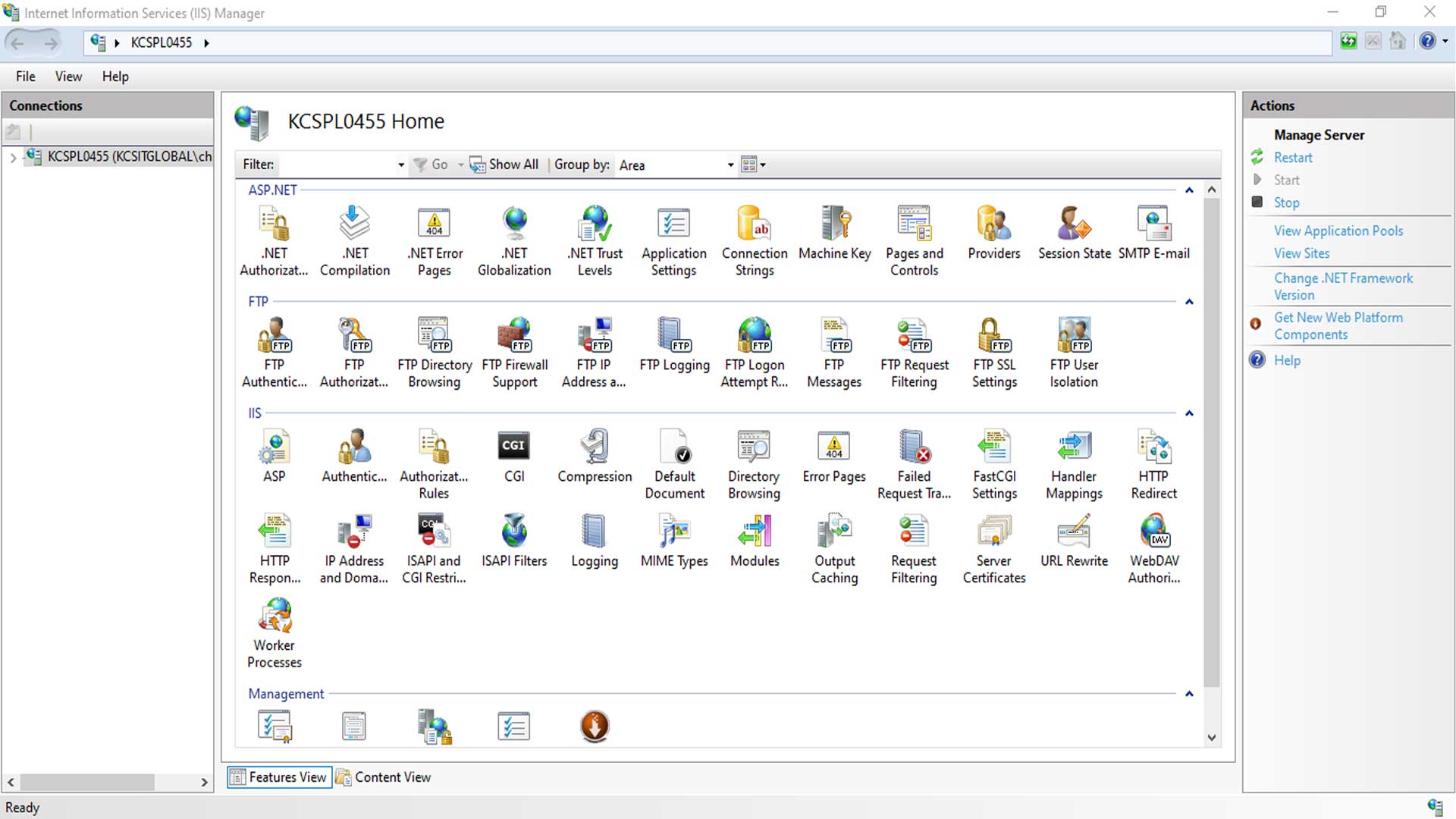Open Worker Processes feature

pyautogui.click(x=275, y=633)
